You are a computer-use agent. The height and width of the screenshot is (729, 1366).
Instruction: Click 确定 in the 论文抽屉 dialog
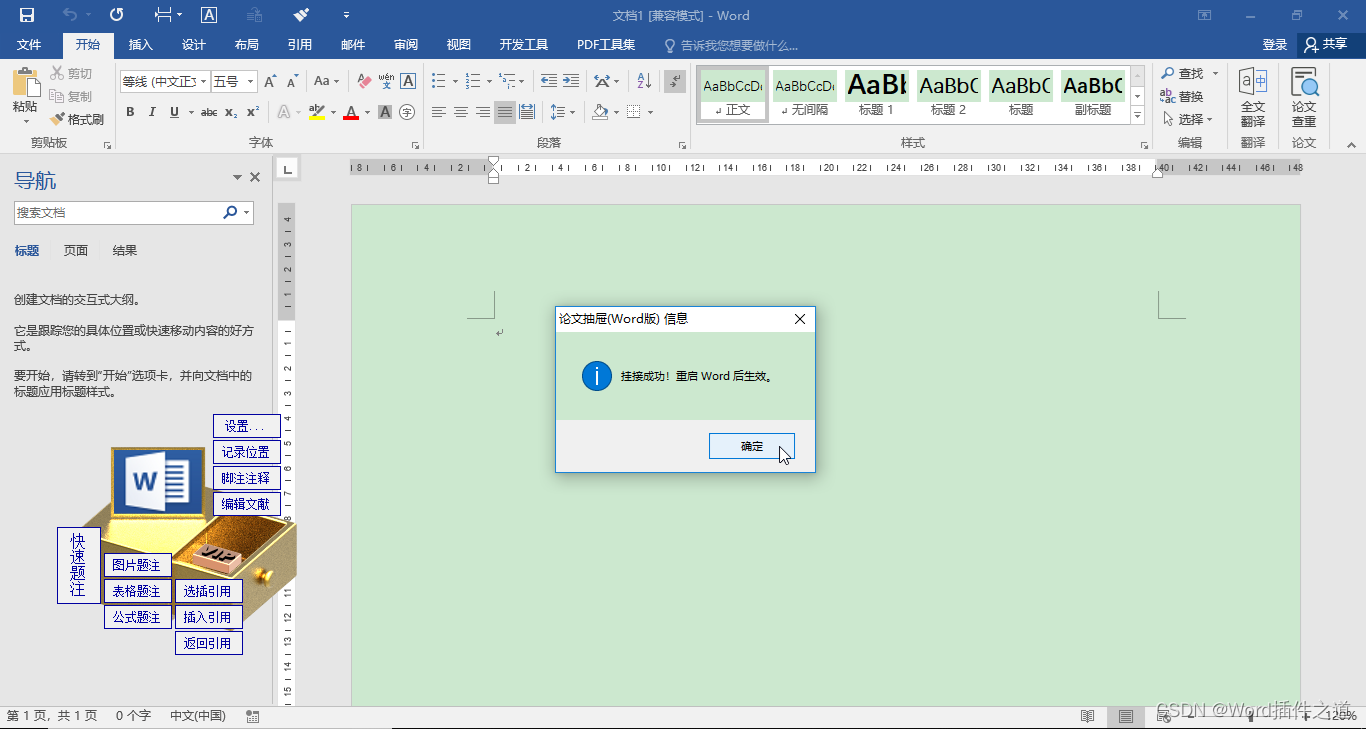(x=752, y=446)
